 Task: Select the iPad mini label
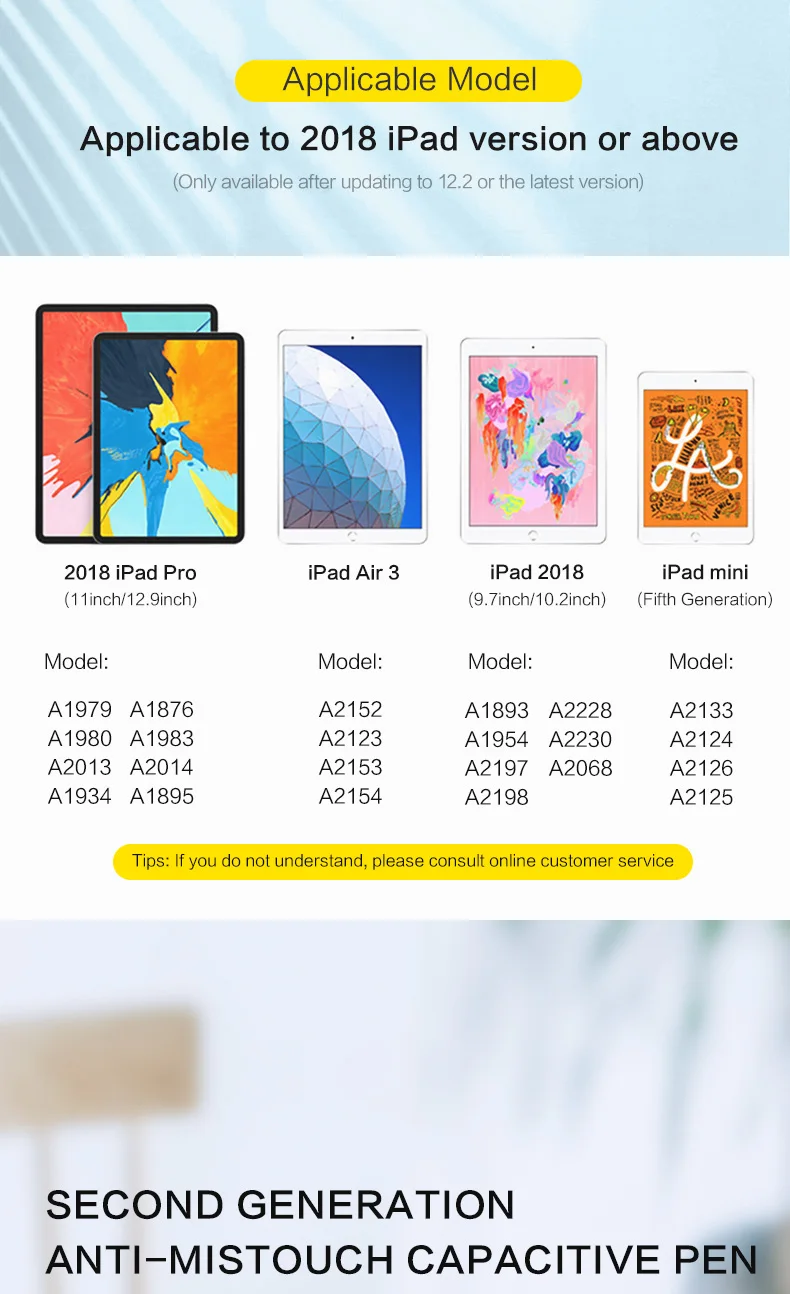pos(705,572)
